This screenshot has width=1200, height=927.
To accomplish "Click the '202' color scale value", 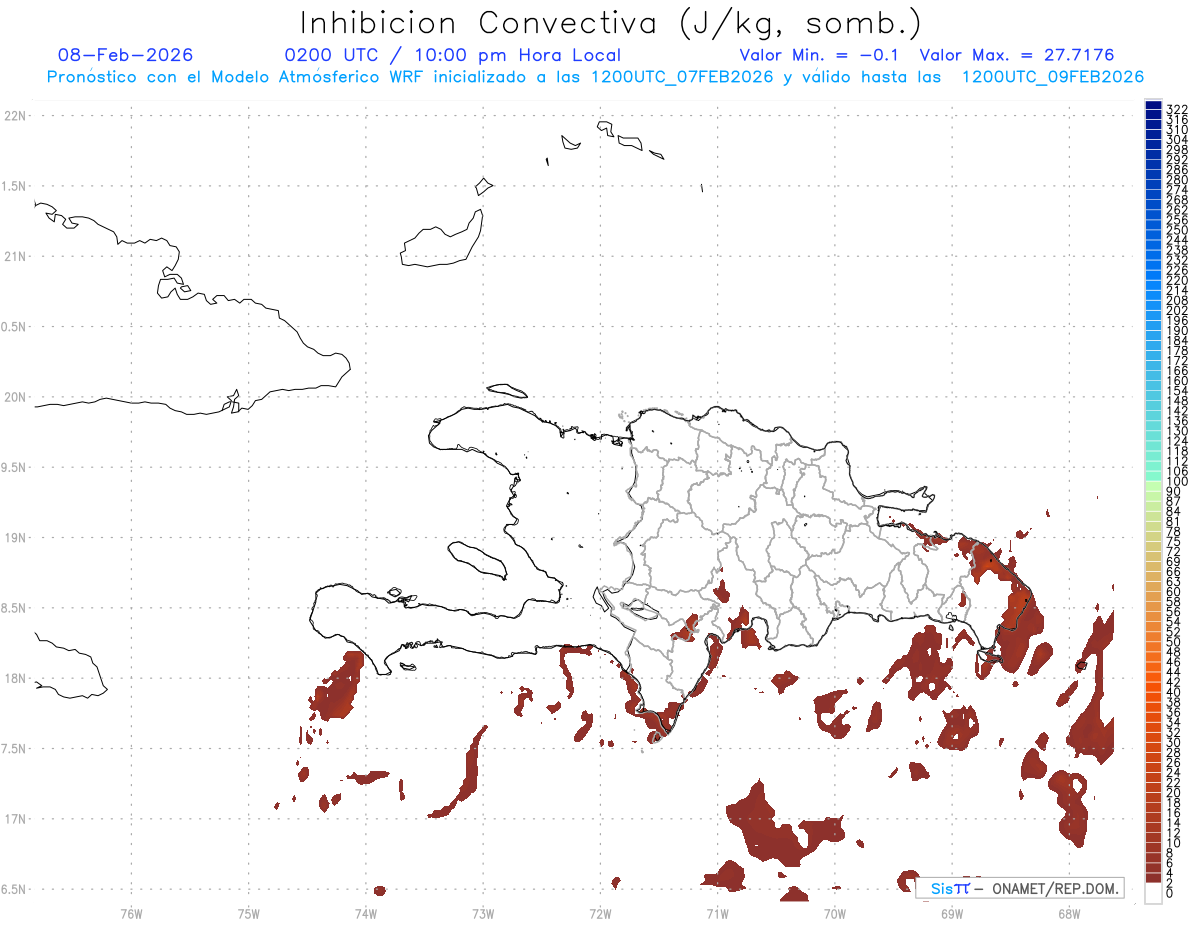I will tap(1177, 310).
